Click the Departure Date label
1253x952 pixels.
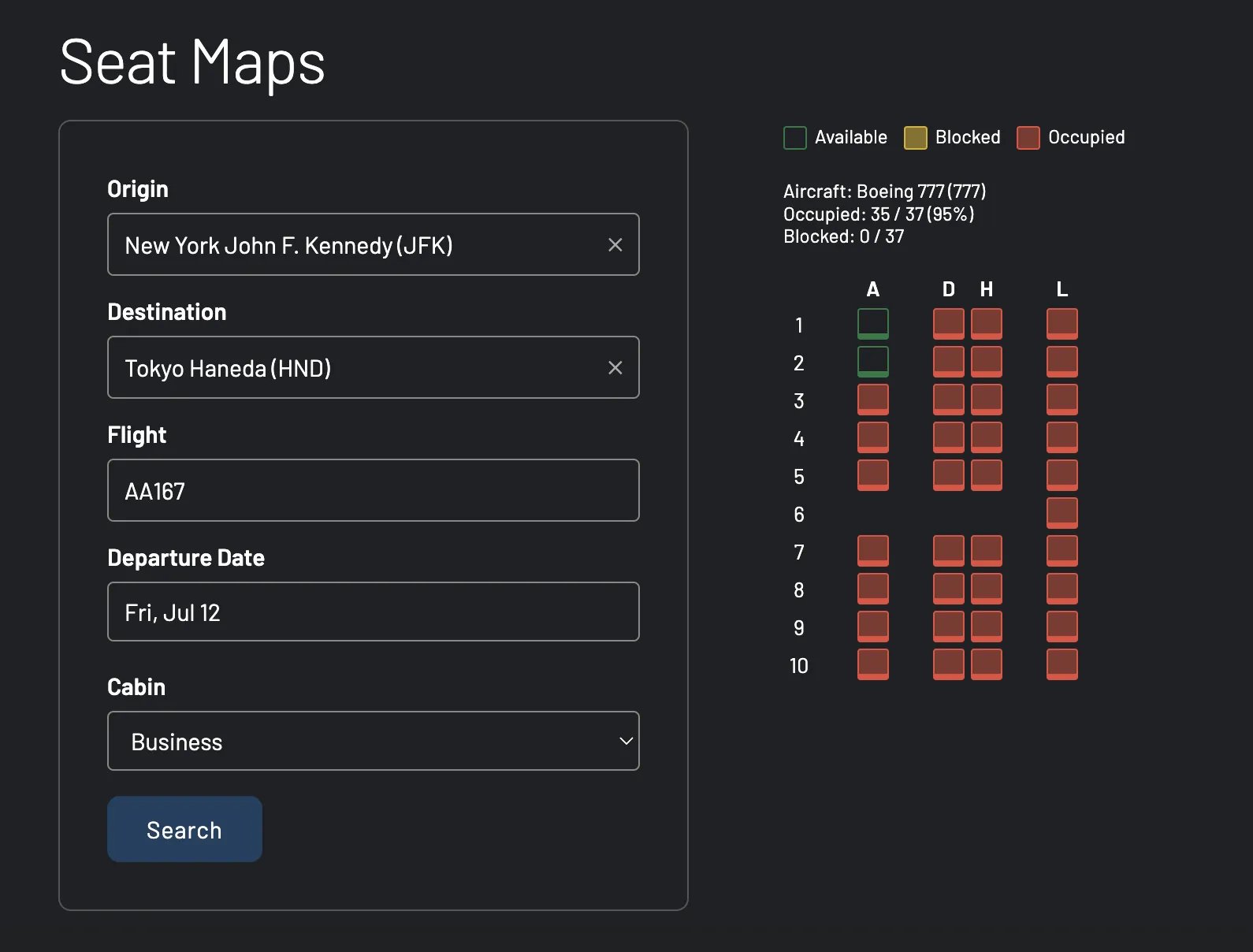click(x=186, y=558)
